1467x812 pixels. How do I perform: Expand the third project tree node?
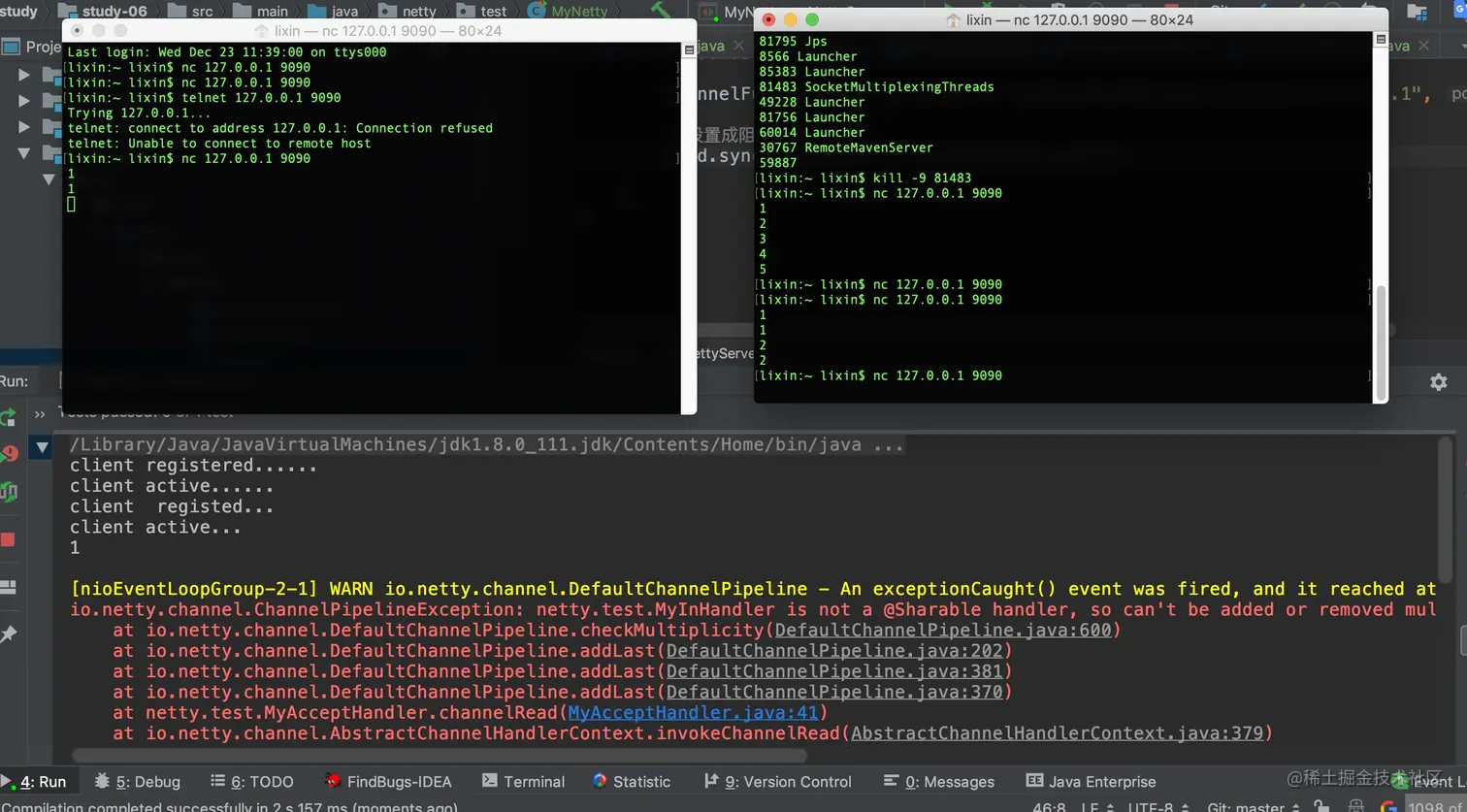coord(24,127)
